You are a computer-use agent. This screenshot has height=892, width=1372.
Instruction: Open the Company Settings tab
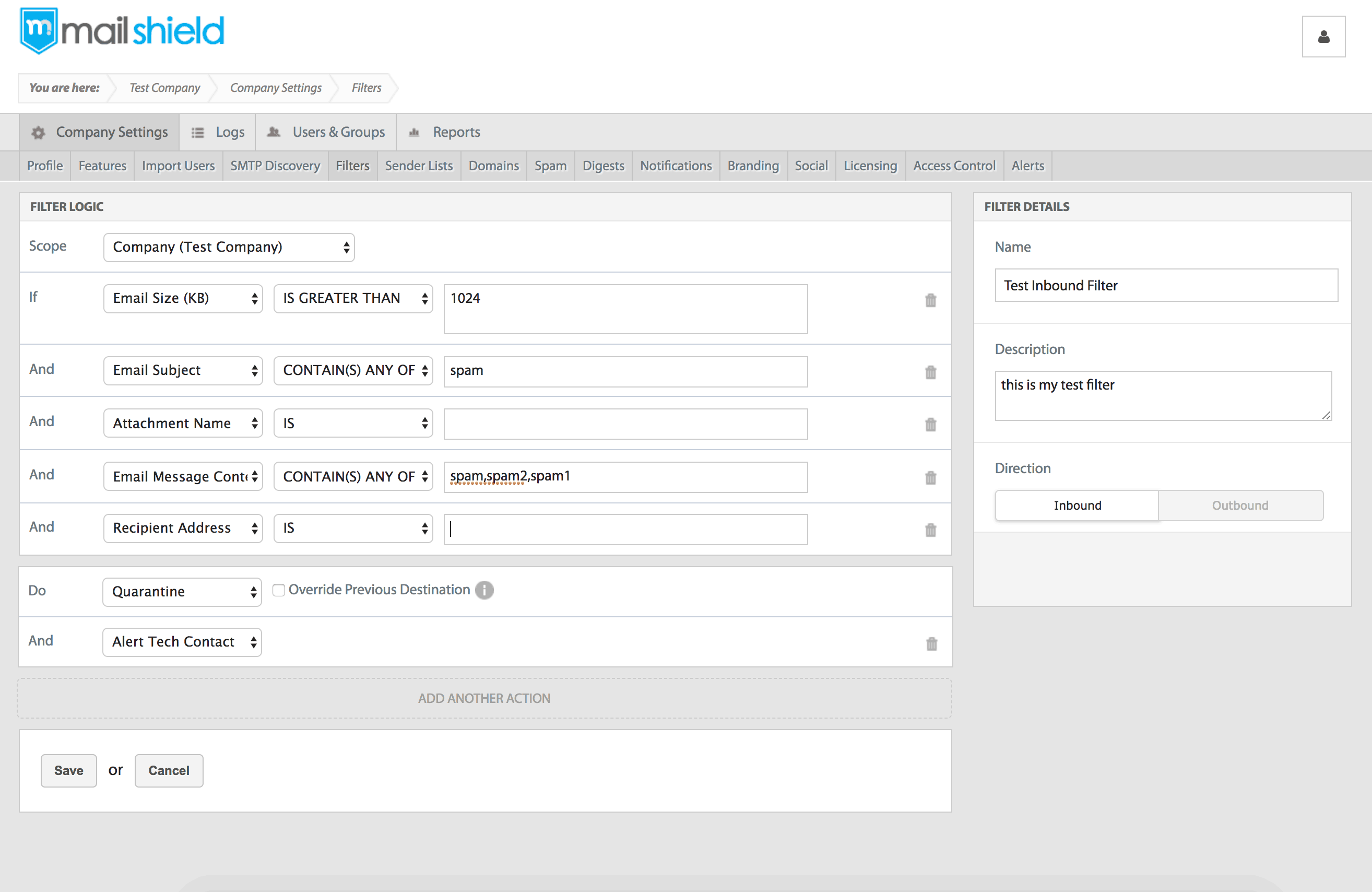99,132
